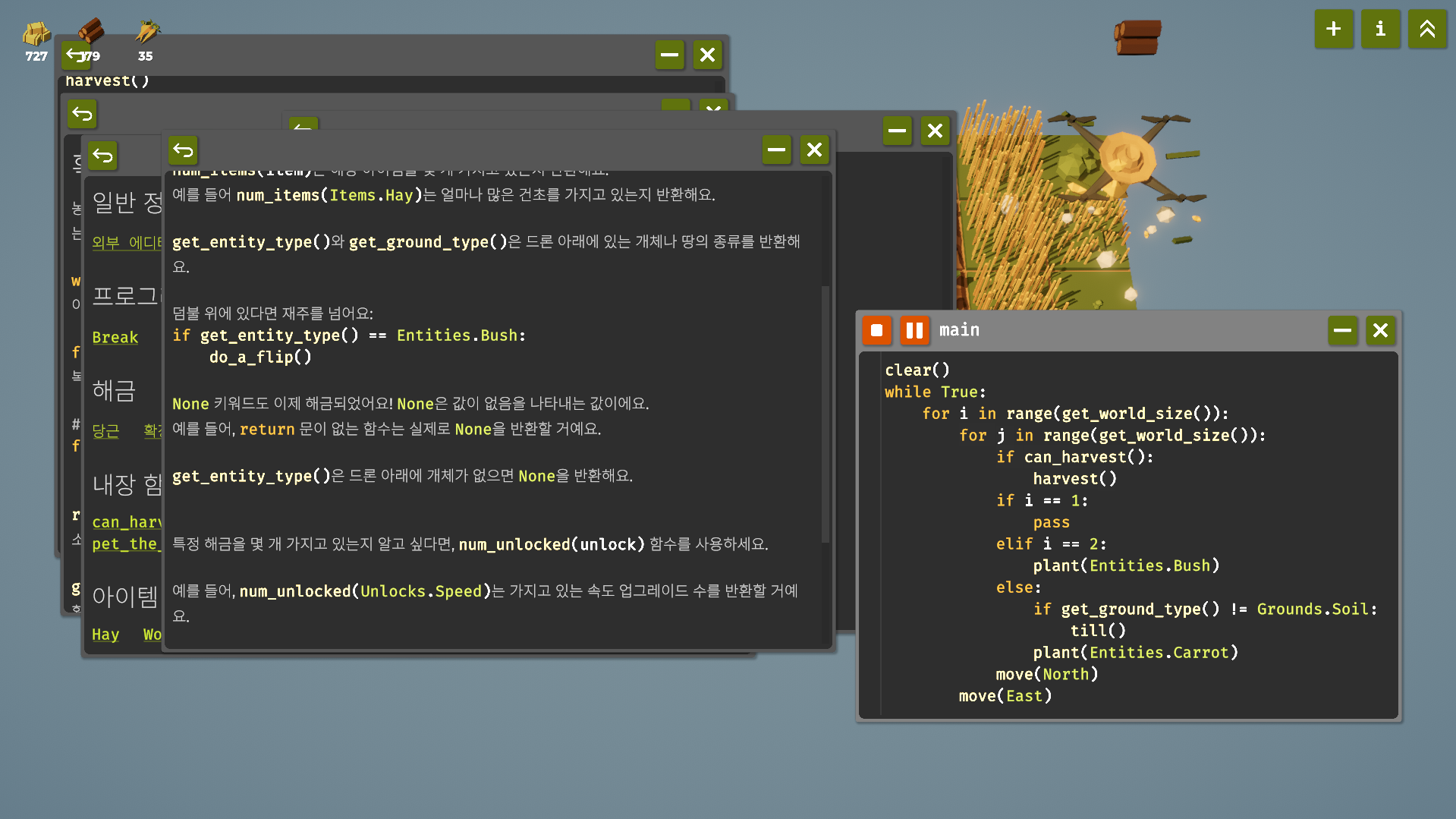Viewport: 1456px width, 819px height.
Task: Minimize the front documentation window
Action: [x=776, y=150]
